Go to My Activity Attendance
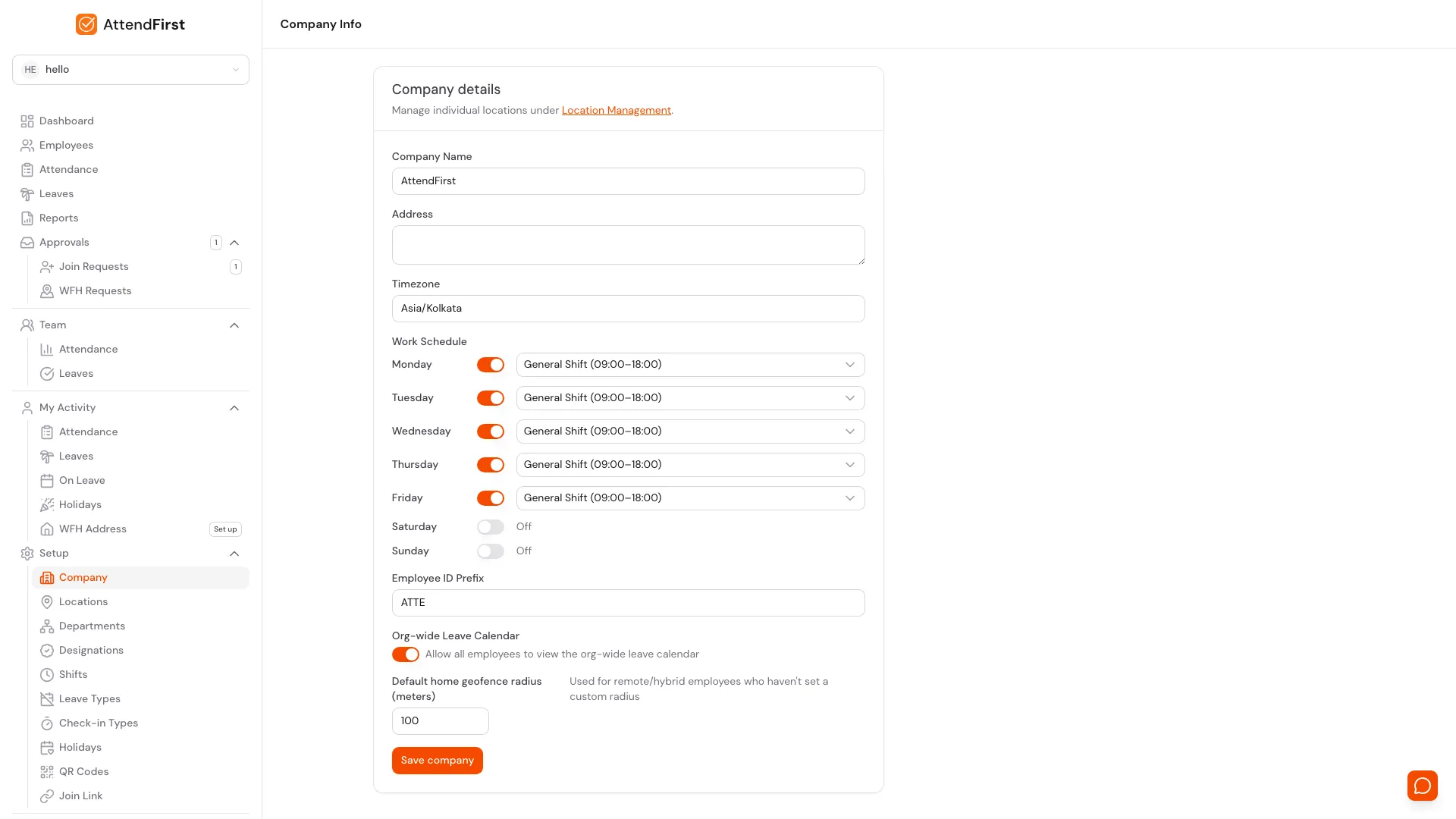The image size is (1456, 819). (140, 432)
